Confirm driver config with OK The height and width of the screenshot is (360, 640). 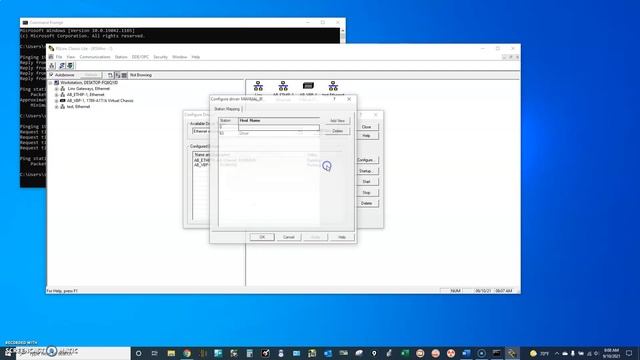(x=262, y=237)
